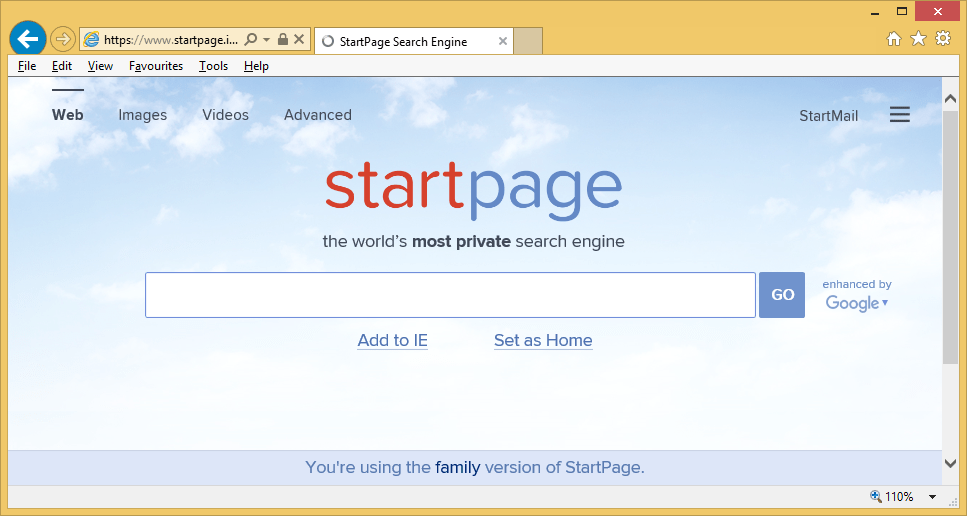This screenshot has width=967, height=516.
Task: Open the Tools gear icon
Action: (943, 39)
